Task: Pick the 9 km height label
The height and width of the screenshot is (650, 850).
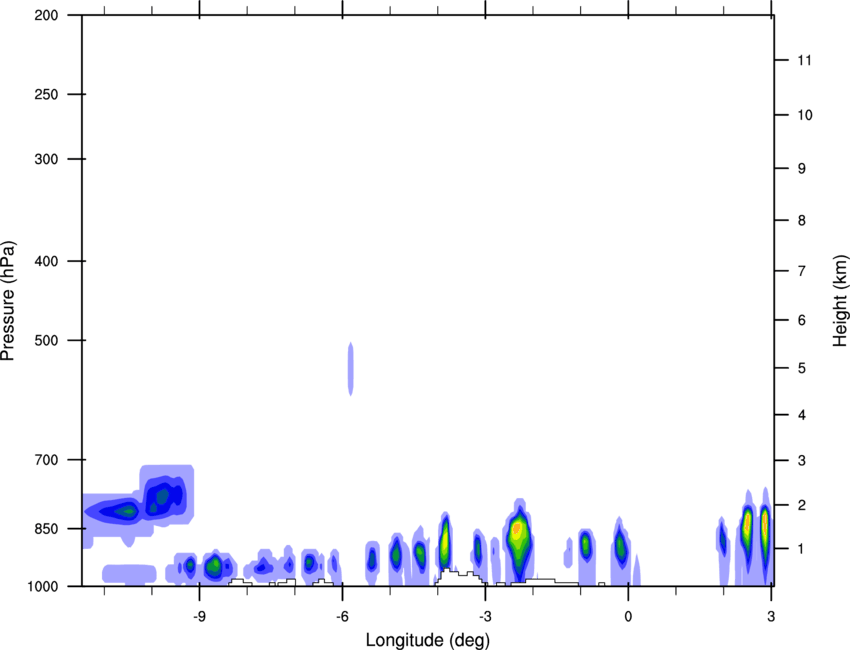Action: pos(801,169)
